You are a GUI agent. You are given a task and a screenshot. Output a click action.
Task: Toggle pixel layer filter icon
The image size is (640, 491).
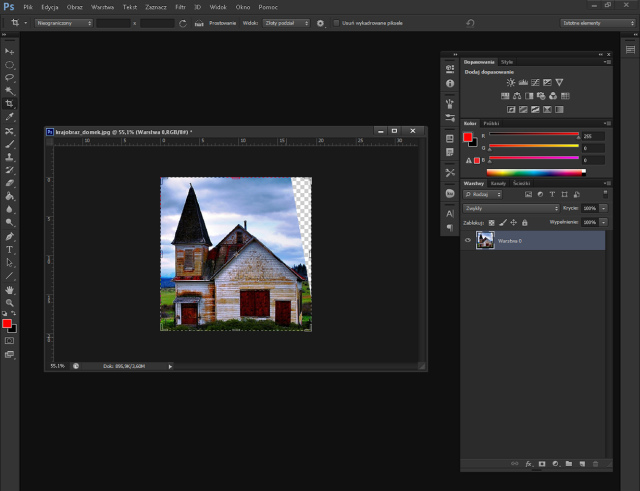pyautogui.click(x=529, y=194)
